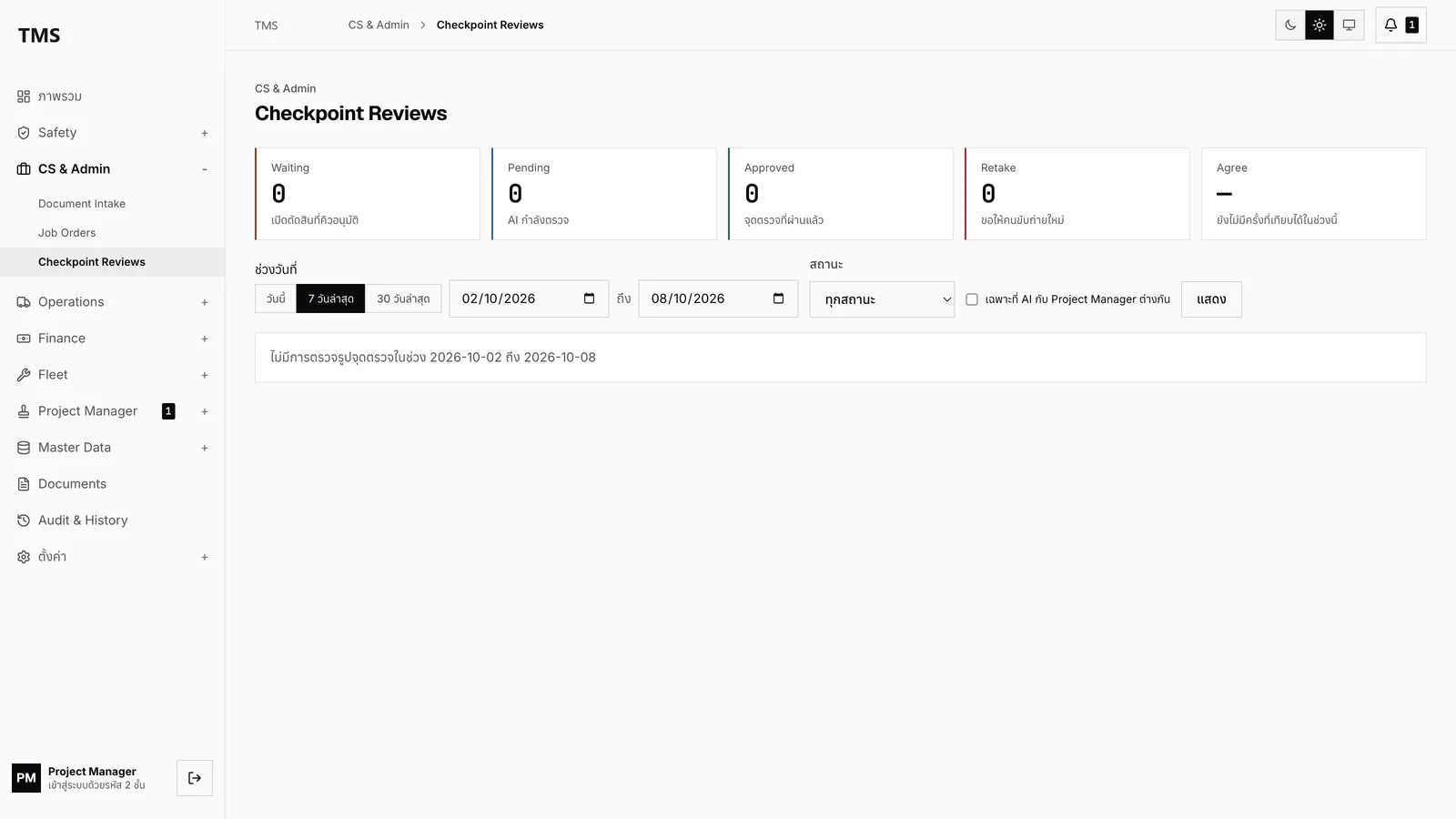The width and height of the screenshot is (1456, 819).
Task: Expand the Master Data menu plus
Action: pyautogui.click(x=205, y=448)
